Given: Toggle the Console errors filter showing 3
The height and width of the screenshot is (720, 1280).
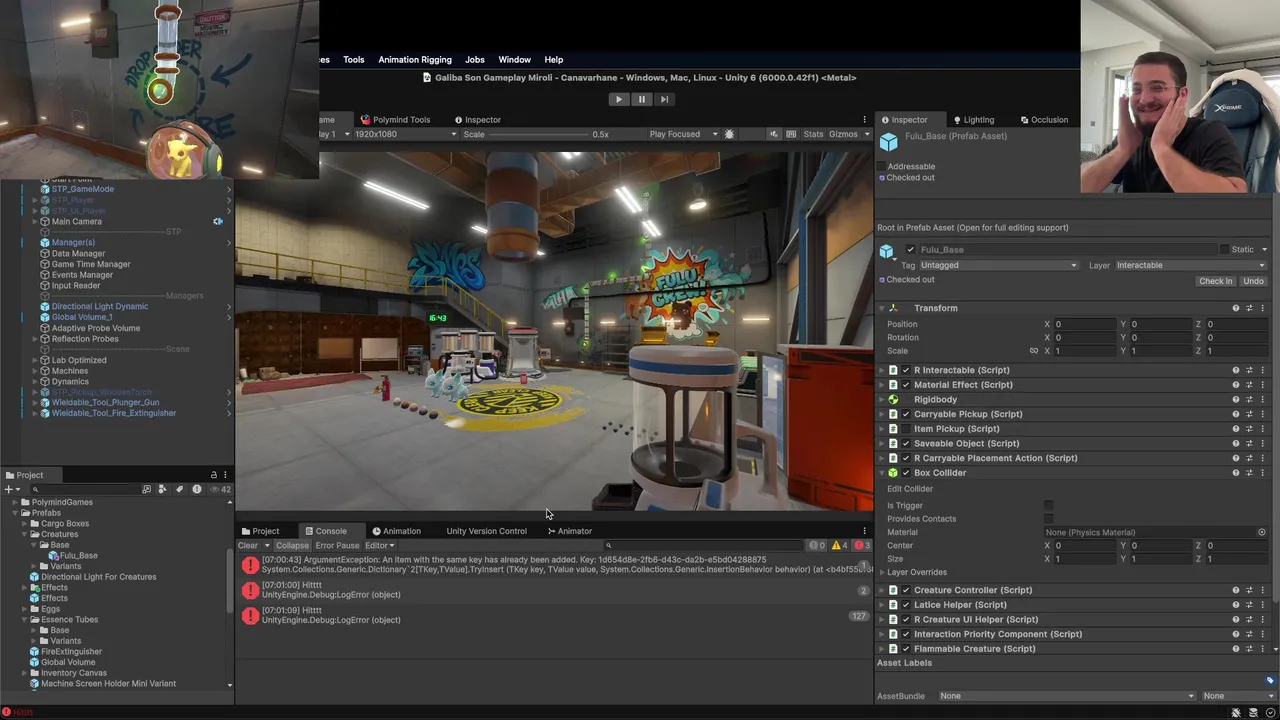Looking at the screenshot, I should click(861, 546).
